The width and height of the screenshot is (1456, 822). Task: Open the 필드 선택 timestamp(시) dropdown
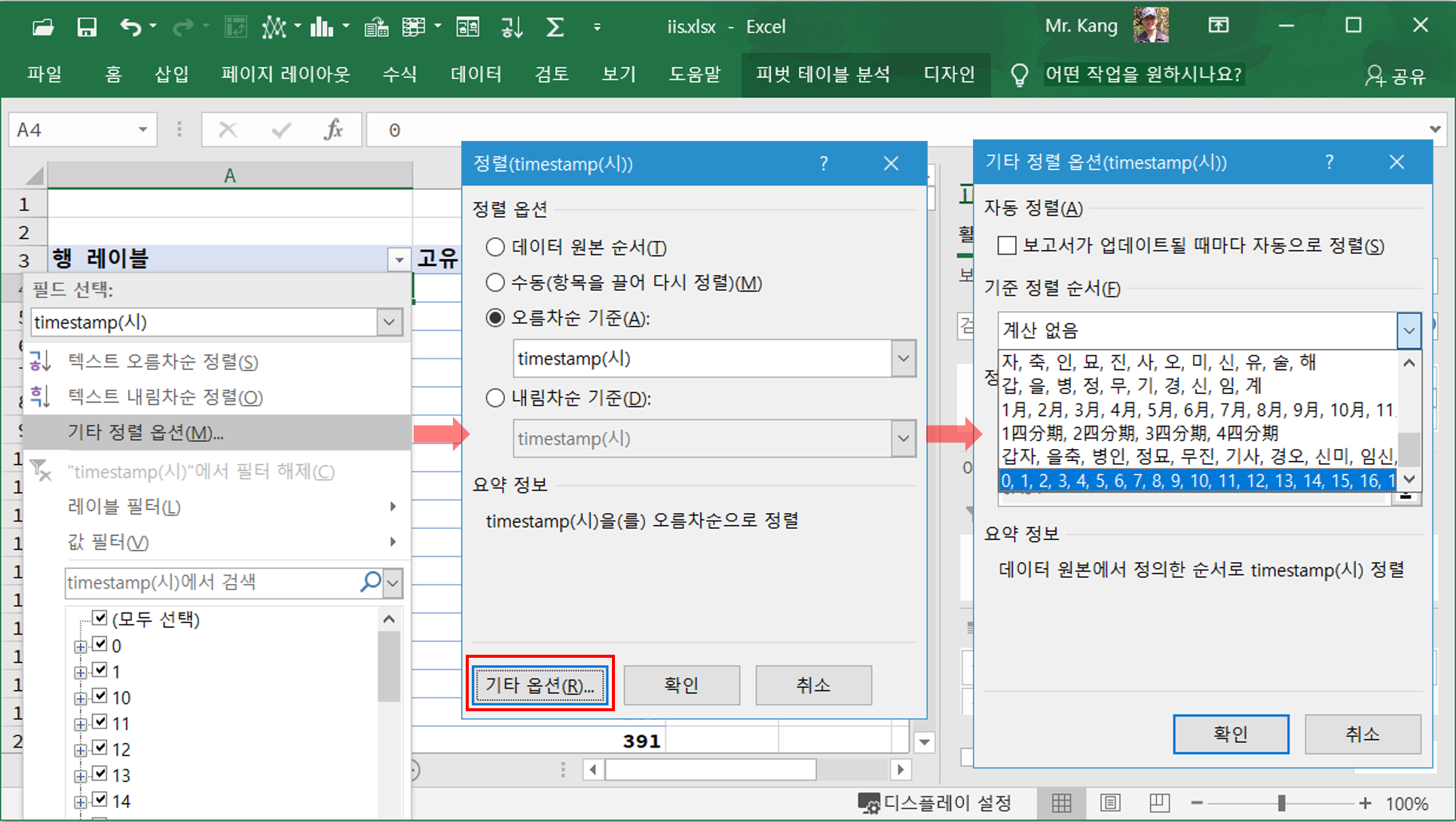389,322
